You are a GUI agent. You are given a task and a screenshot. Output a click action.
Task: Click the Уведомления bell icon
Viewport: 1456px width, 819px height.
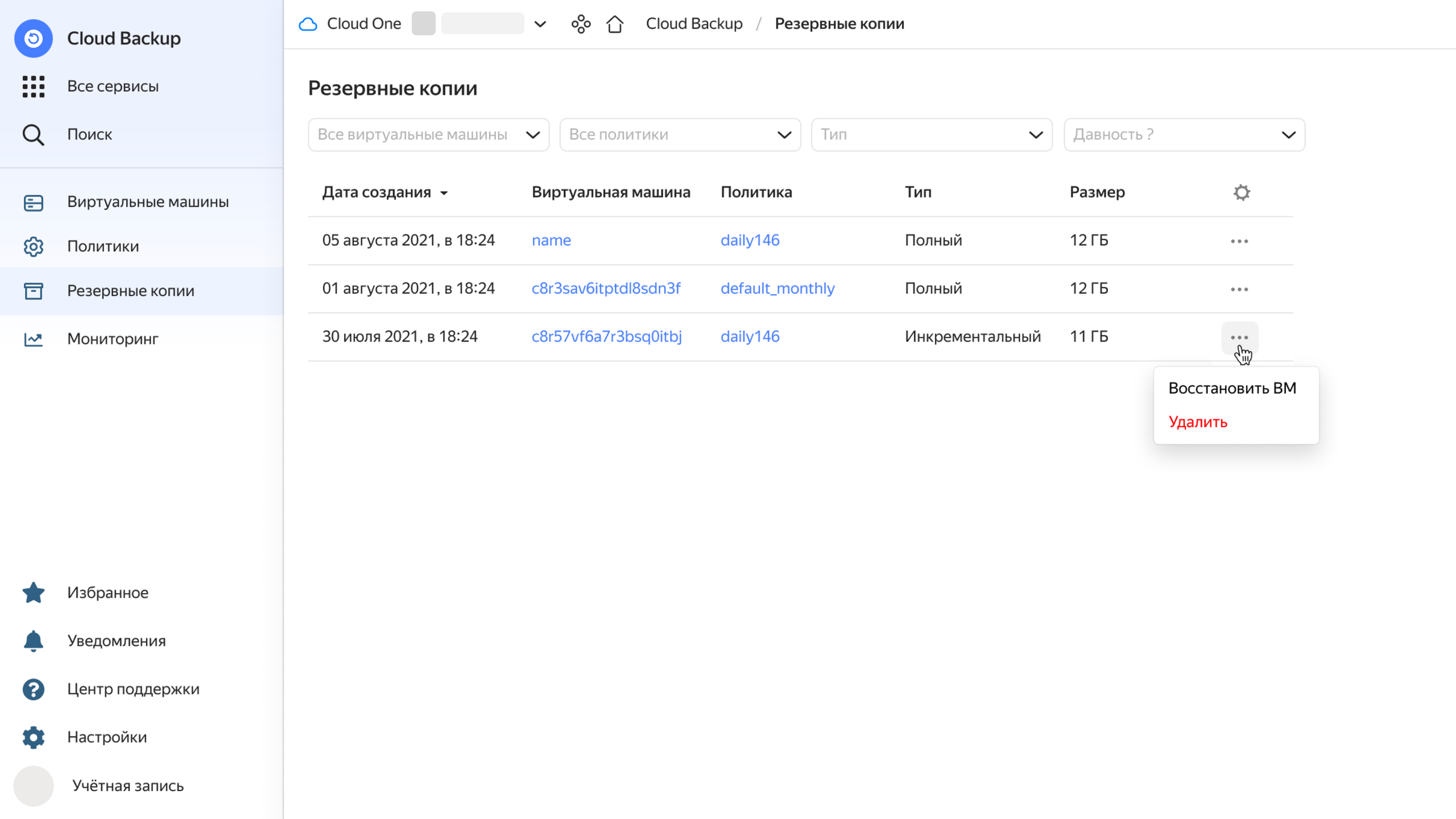point(34,641)
